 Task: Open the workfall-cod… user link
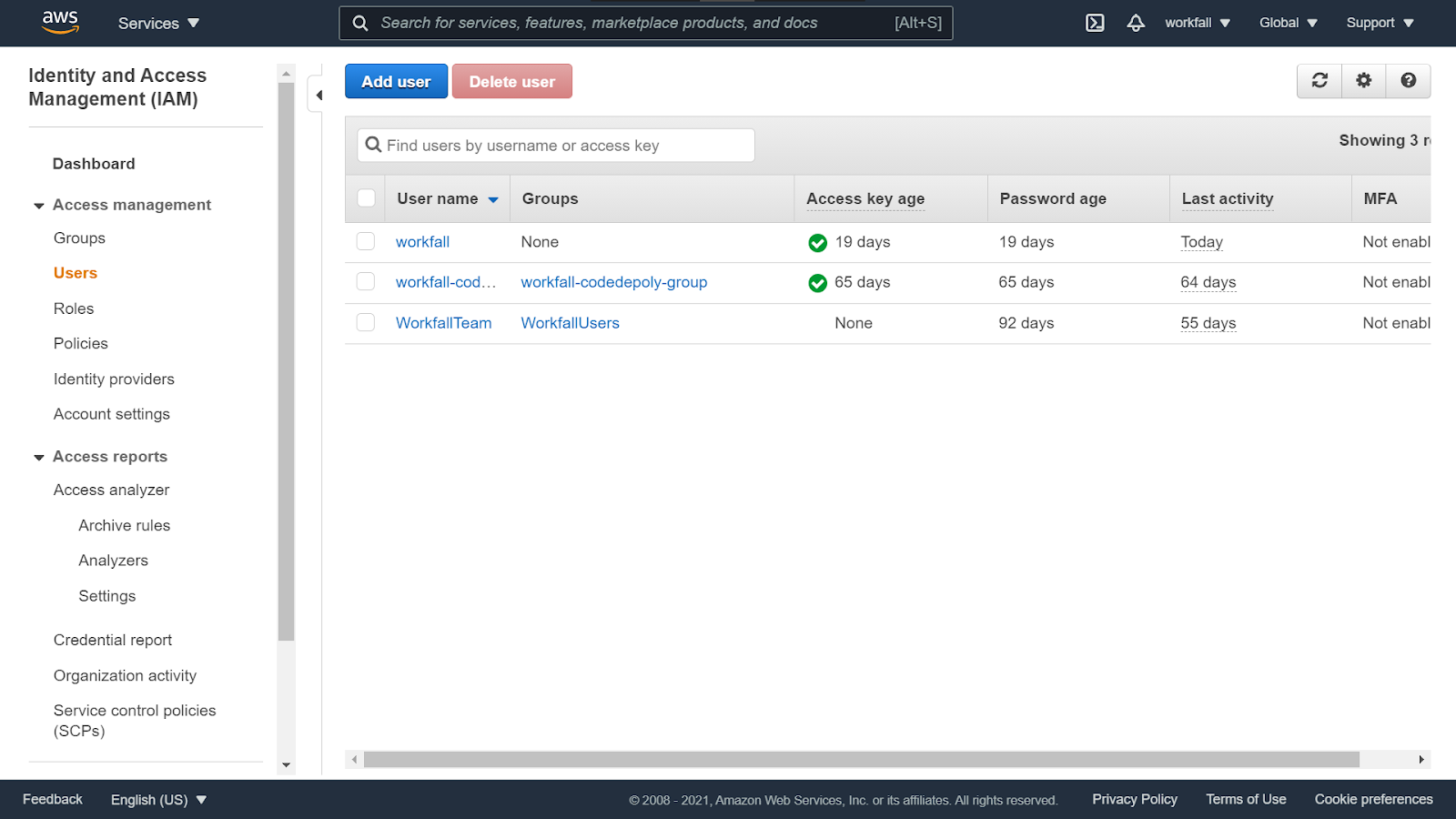[446, 282]
